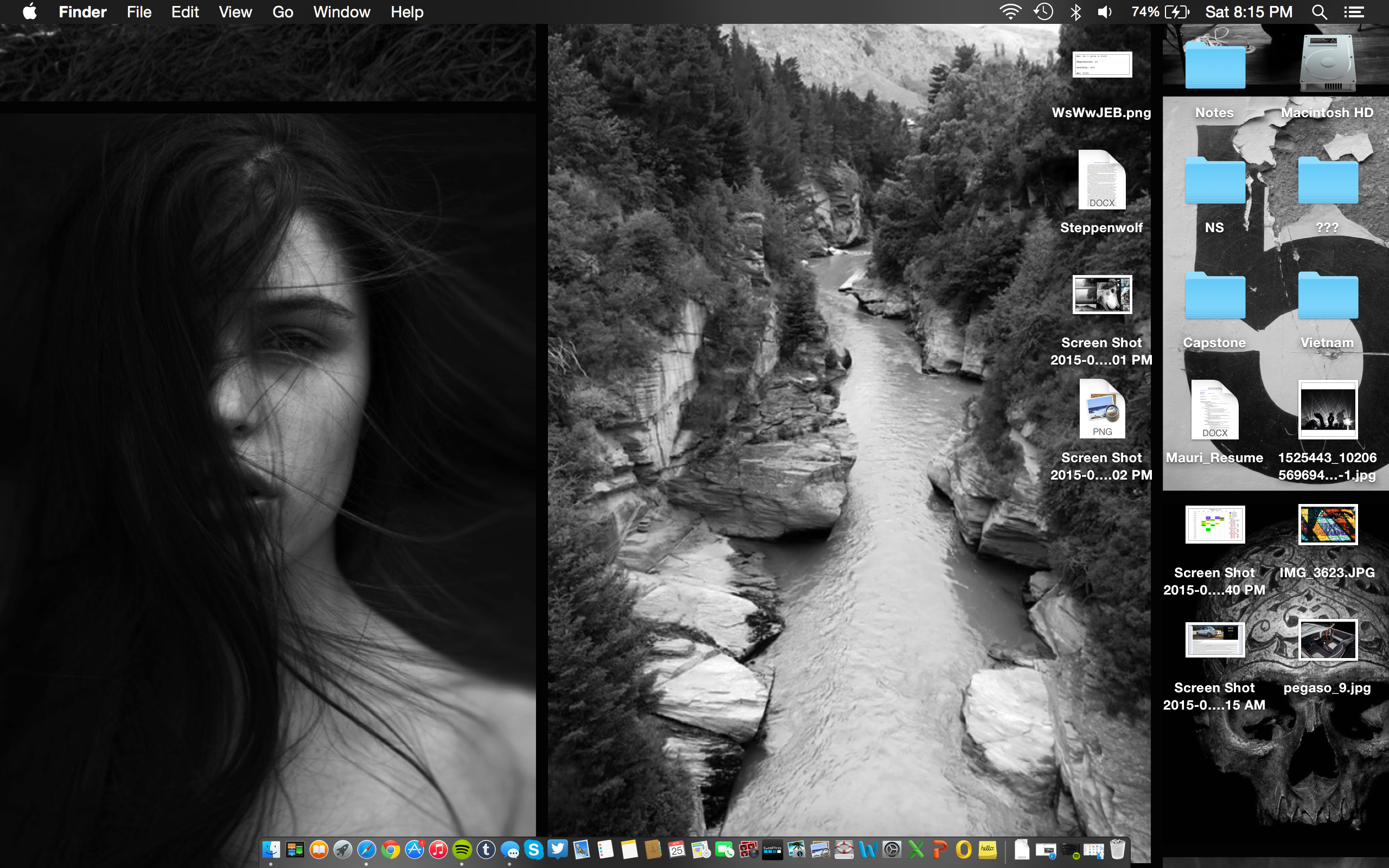Select the Macintosh HD drive icon

point(1327,62)
